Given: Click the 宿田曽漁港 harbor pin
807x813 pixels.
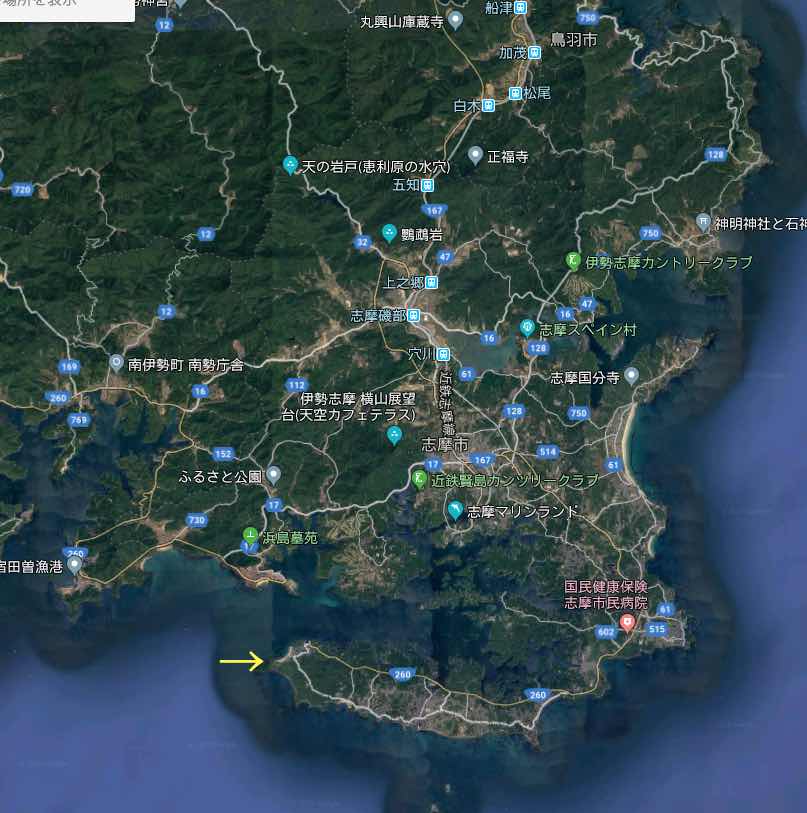Looking at the screenshot, I should tap(74, 565).
